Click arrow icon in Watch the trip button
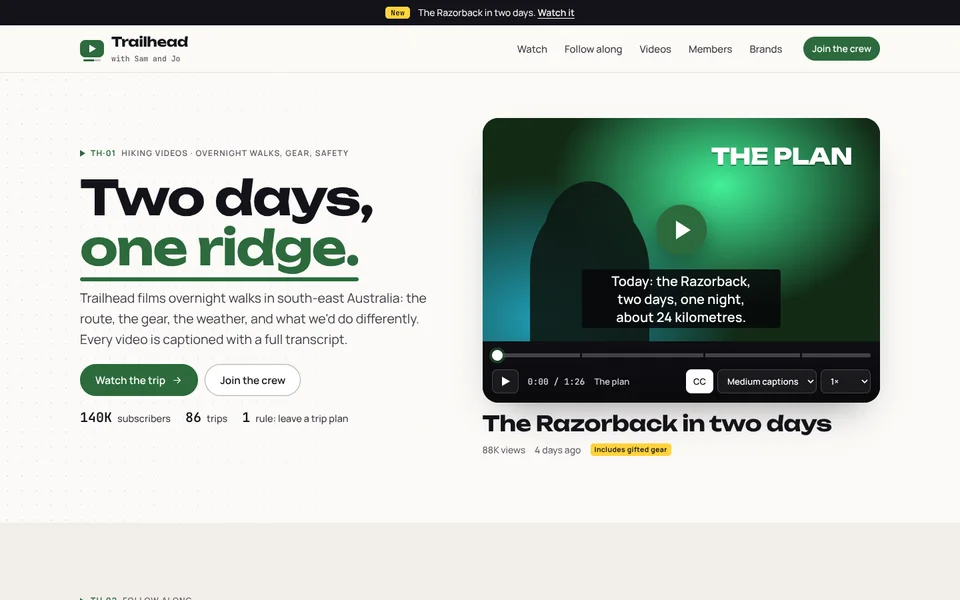 click(x=177, y=380)
